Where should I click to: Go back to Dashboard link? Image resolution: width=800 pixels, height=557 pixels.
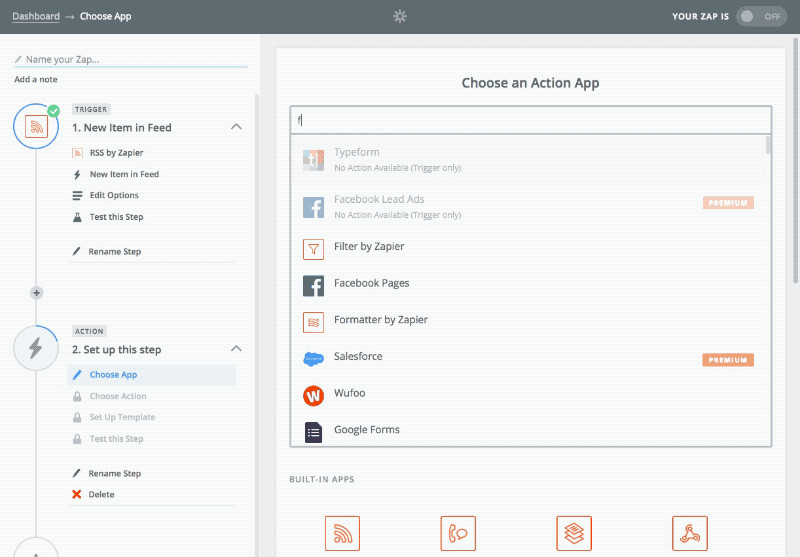point(36,16)
